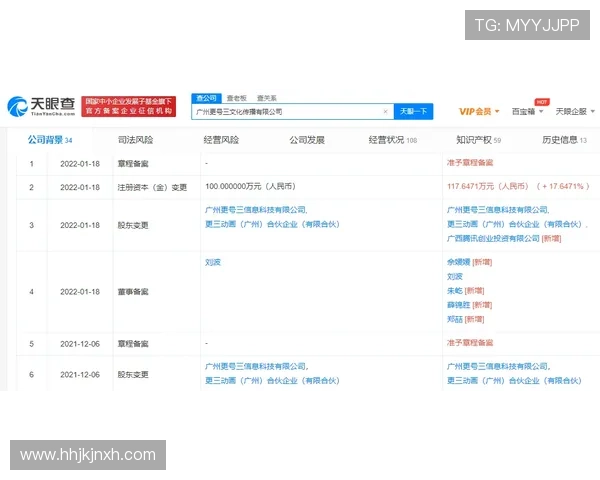Open the 郑喆 newly added director link
The height and width of the screenshot is (480, 600).
(455, 319)
